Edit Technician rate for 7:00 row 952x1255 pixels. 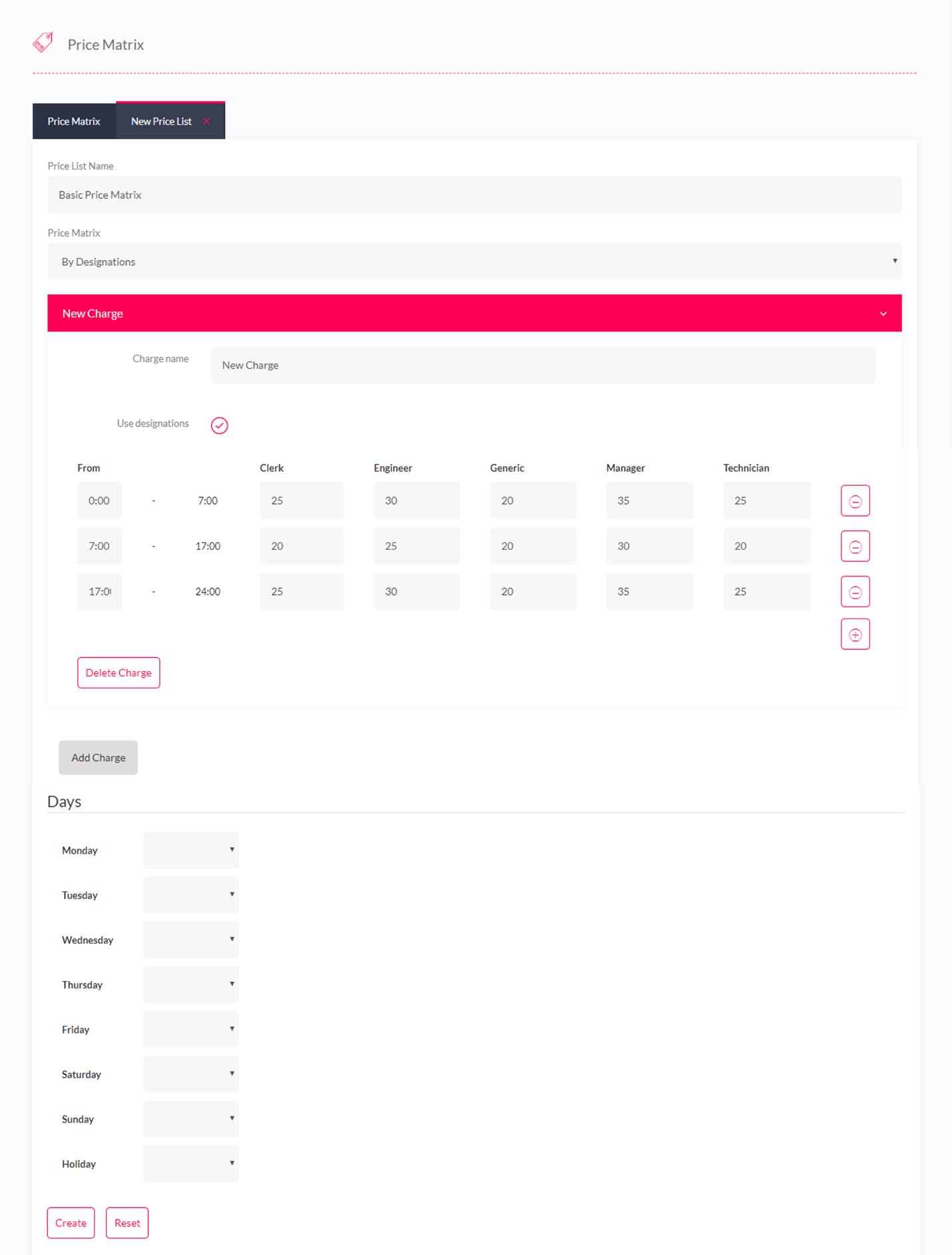(767, 546)
